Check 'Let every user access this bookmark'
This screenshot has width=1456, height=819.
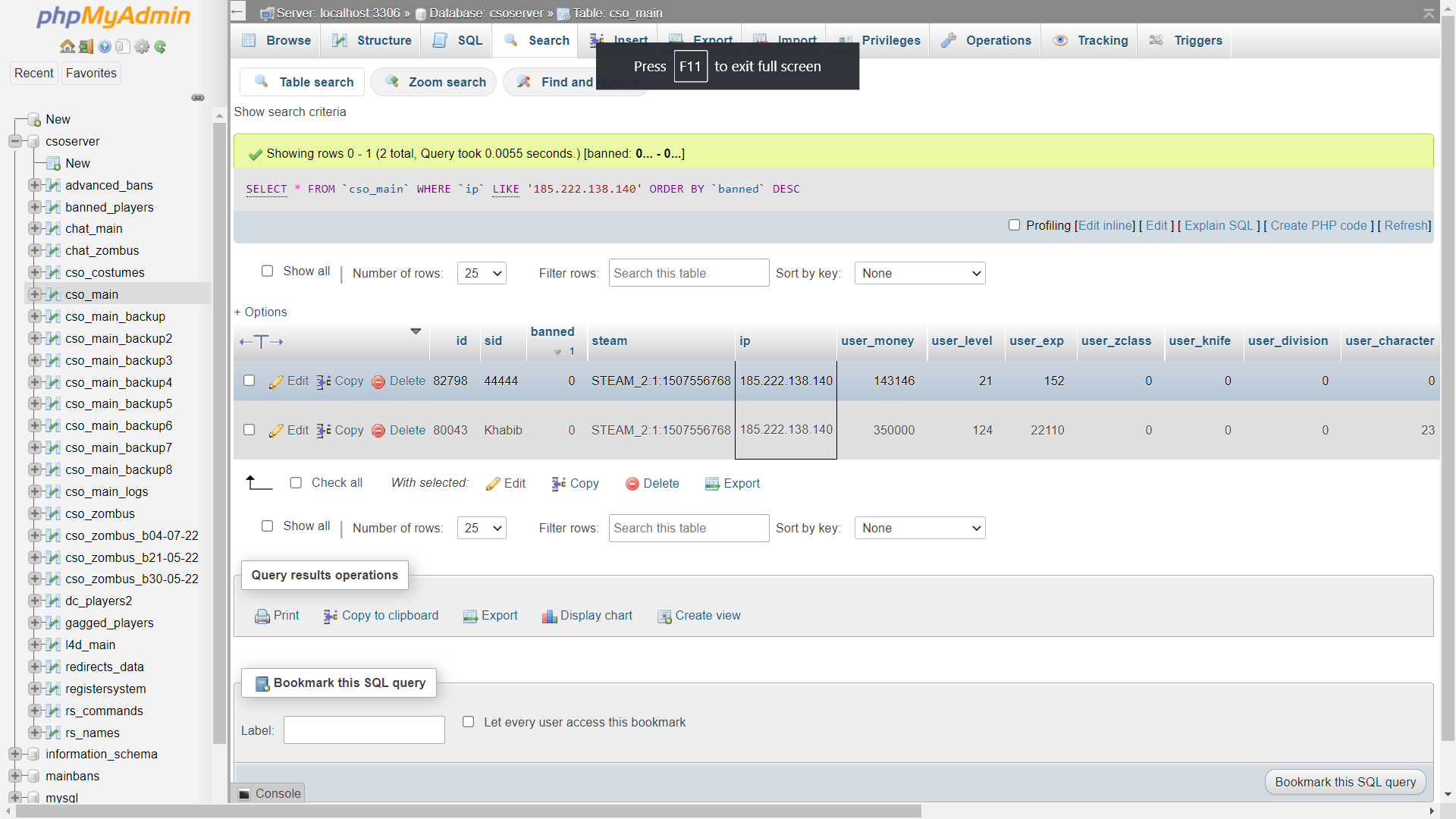[469, 722]
